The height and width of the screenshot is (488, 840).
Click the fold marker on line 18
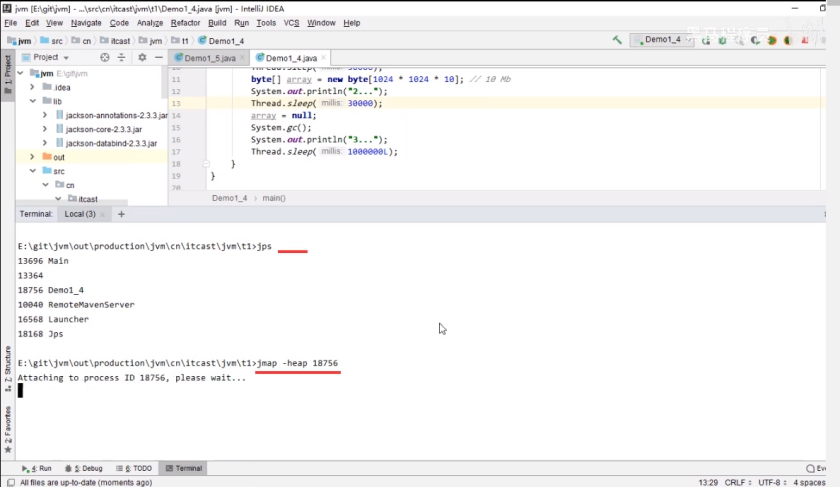click(x=206, y=164)
